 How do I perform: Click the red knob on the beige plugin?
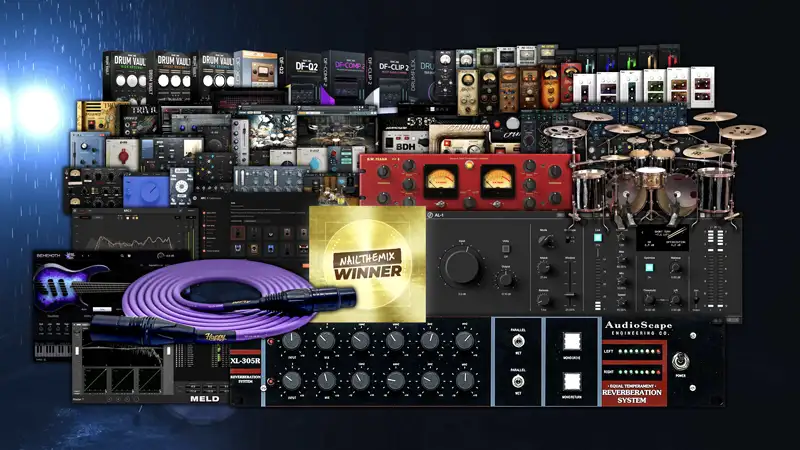(x=123, y=156)
